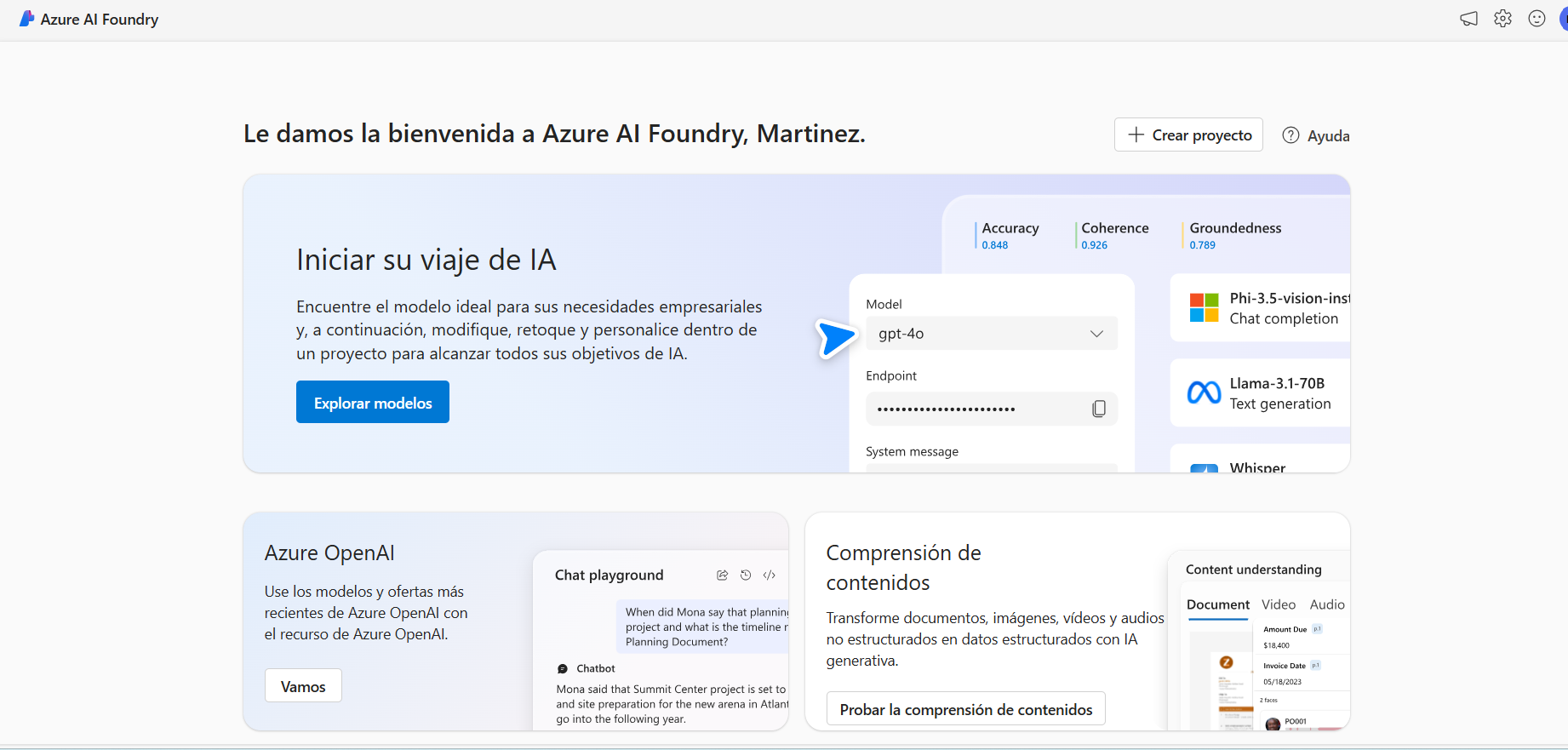The height and width of the screenshot is (750, 1568).
Task: Click the Chatbot answer about Summit Center
Action: pos(672,704)
